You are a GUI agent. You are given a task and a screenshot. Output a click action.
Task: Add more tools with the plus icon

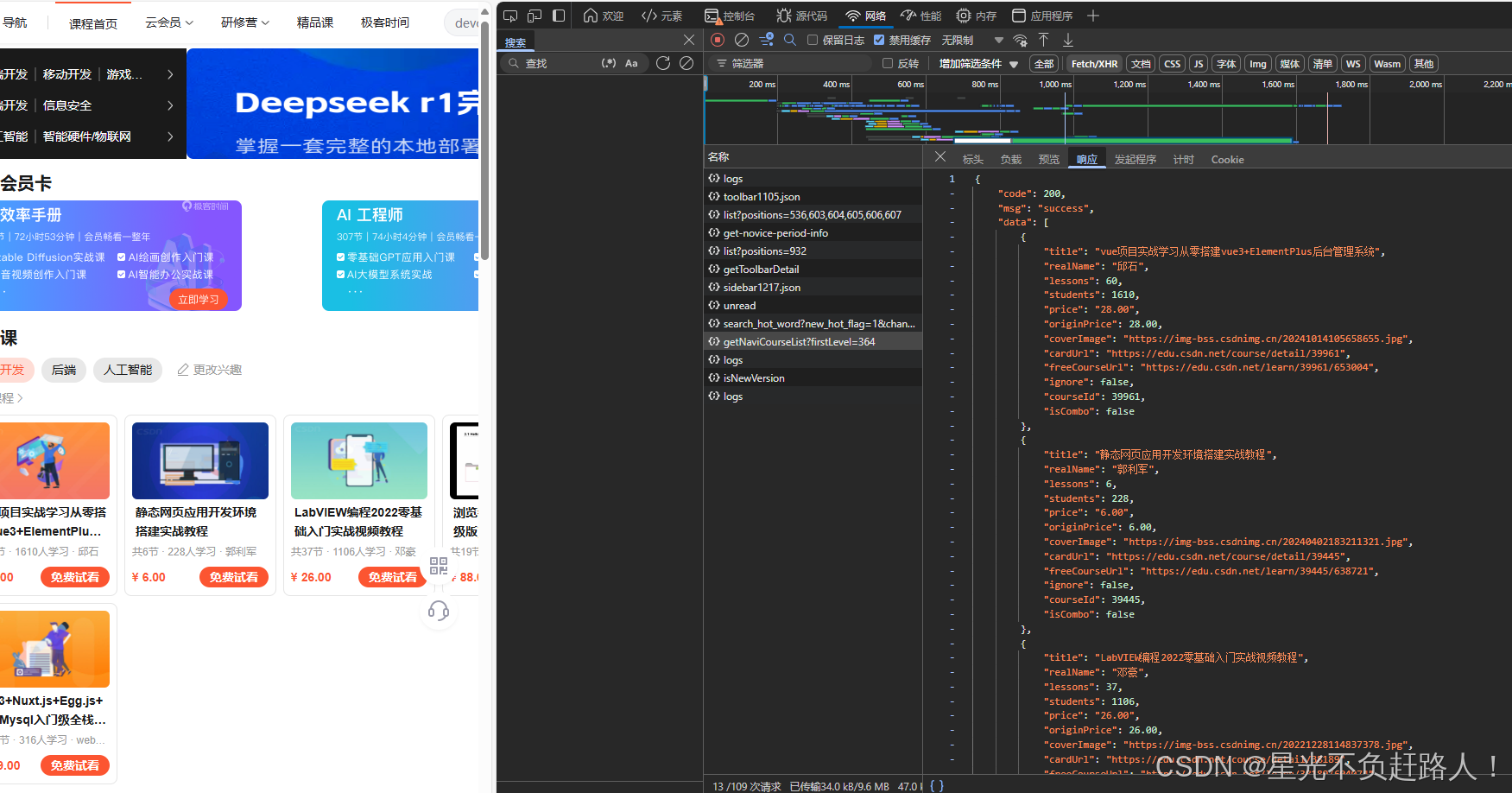click(x=1093, y=16)
